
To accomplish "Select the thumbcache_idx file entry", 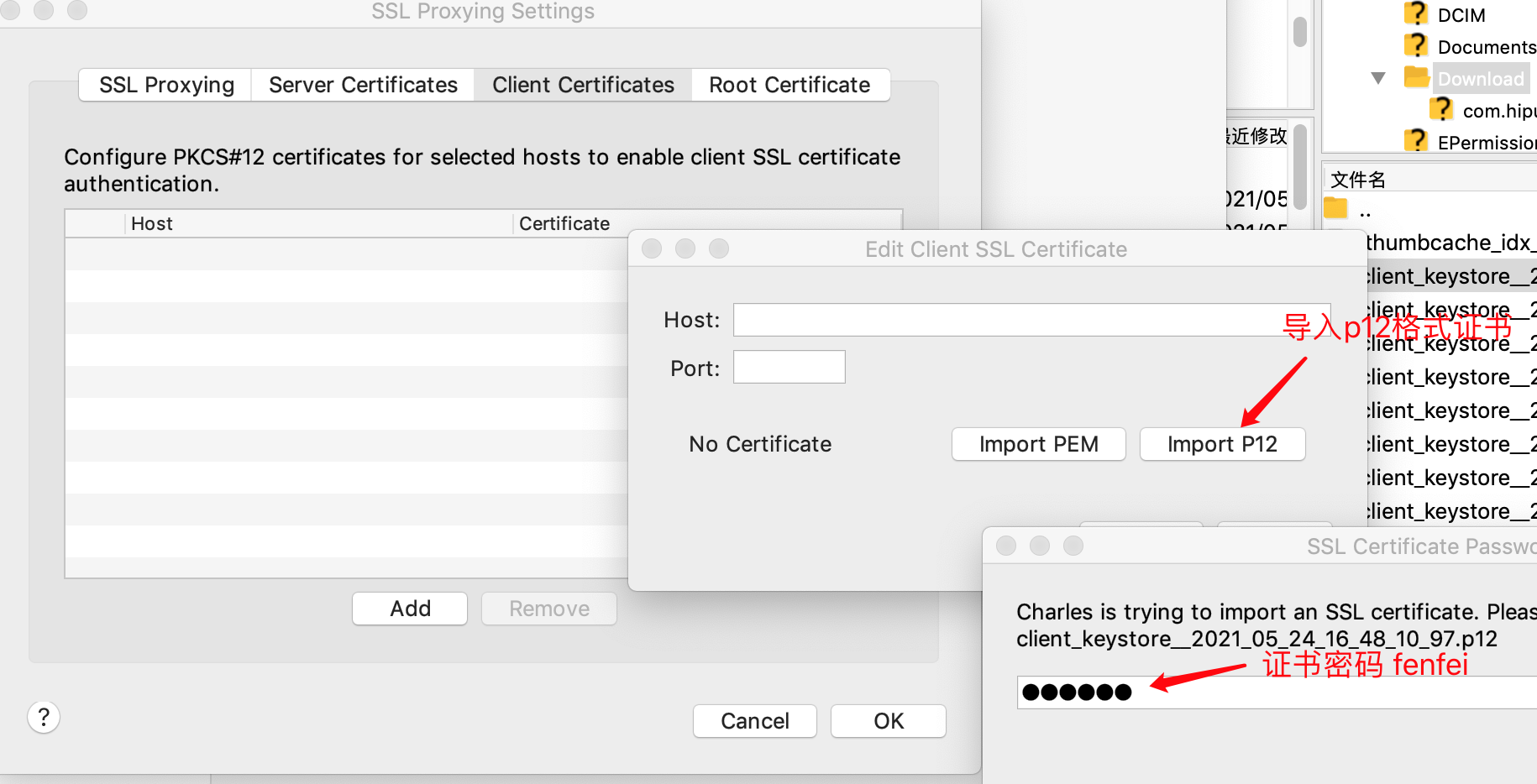I will point(1450,243).
